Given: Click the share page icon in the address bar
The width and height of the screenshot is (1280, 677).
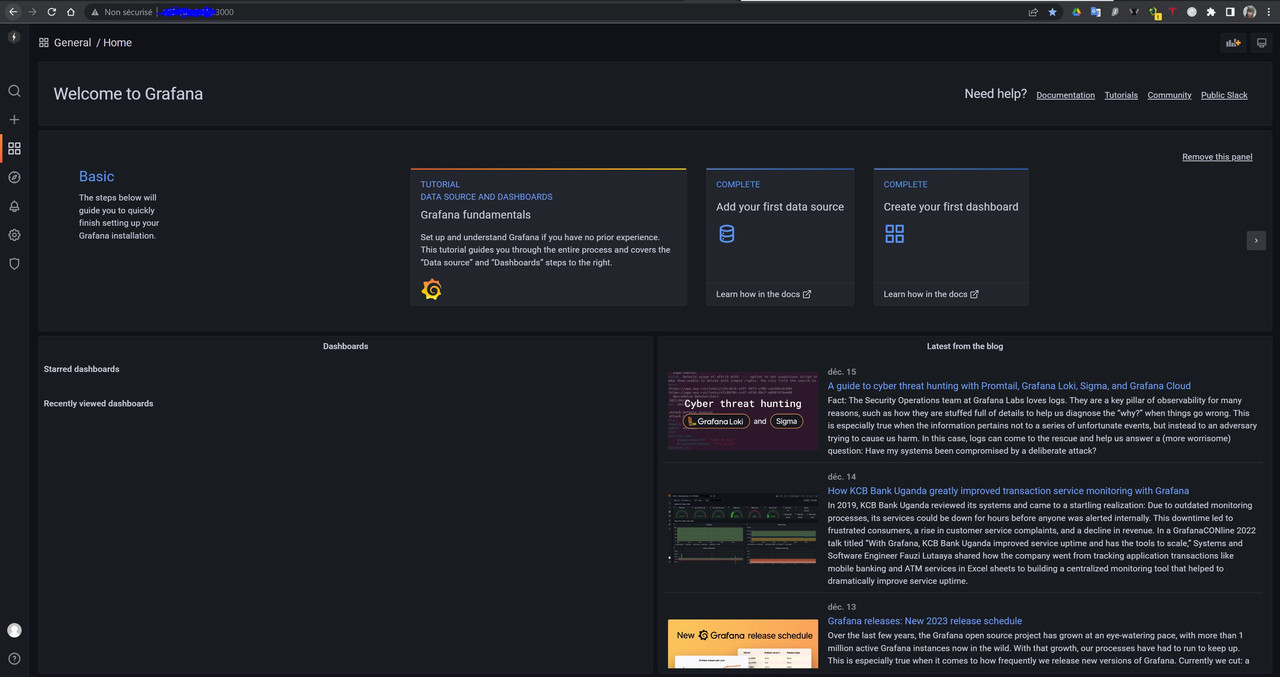Looking at the screenshot, I should (1033, 12).
